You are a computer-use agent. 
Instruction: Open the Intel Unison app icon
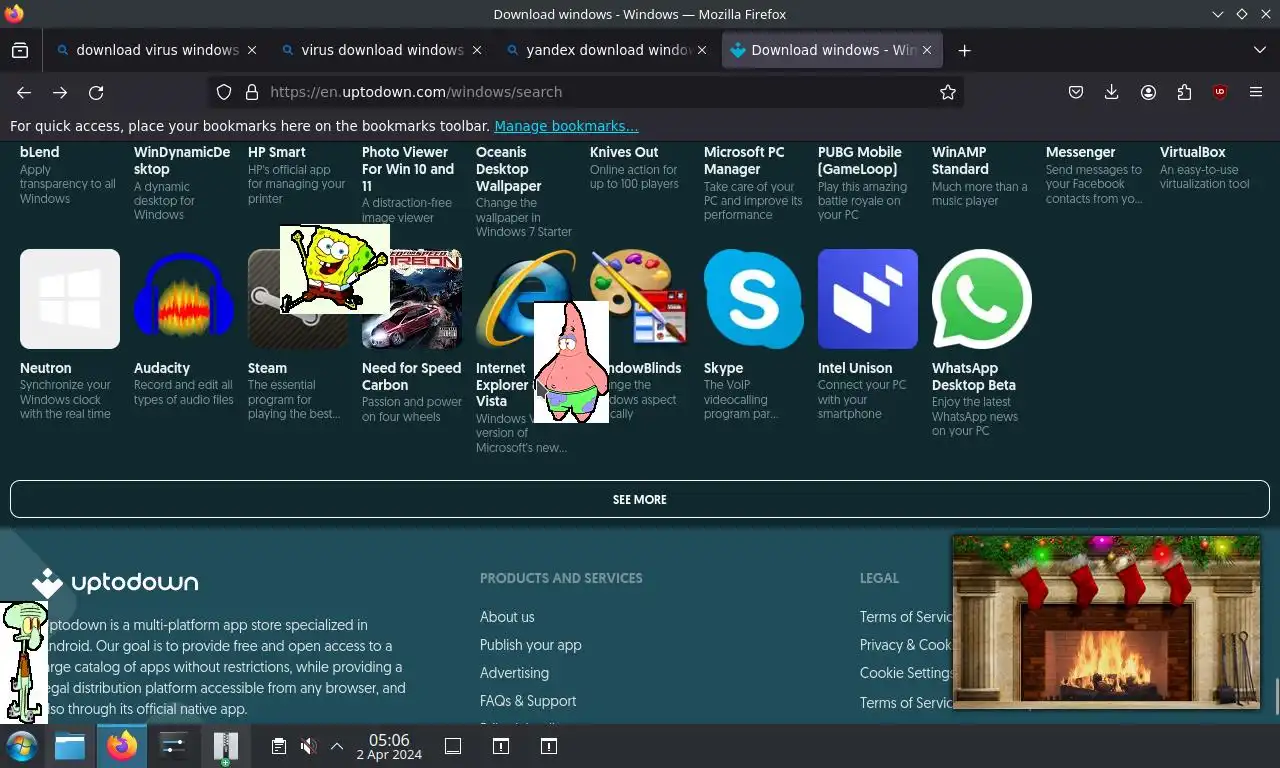pos(868,299)
